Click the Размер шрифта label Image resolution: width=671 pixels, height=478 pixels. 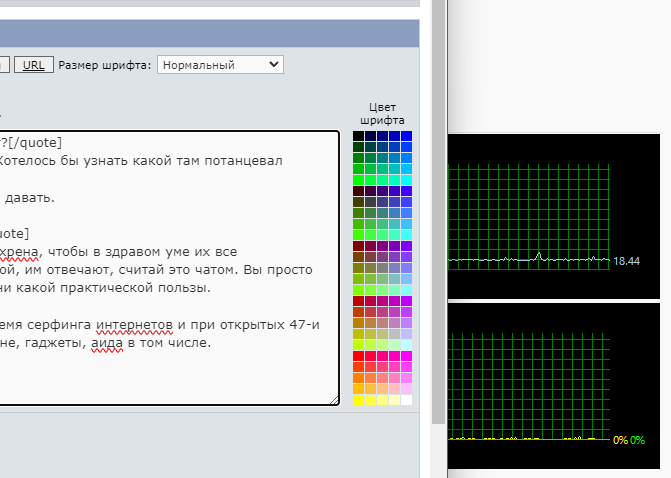point(105,65)
